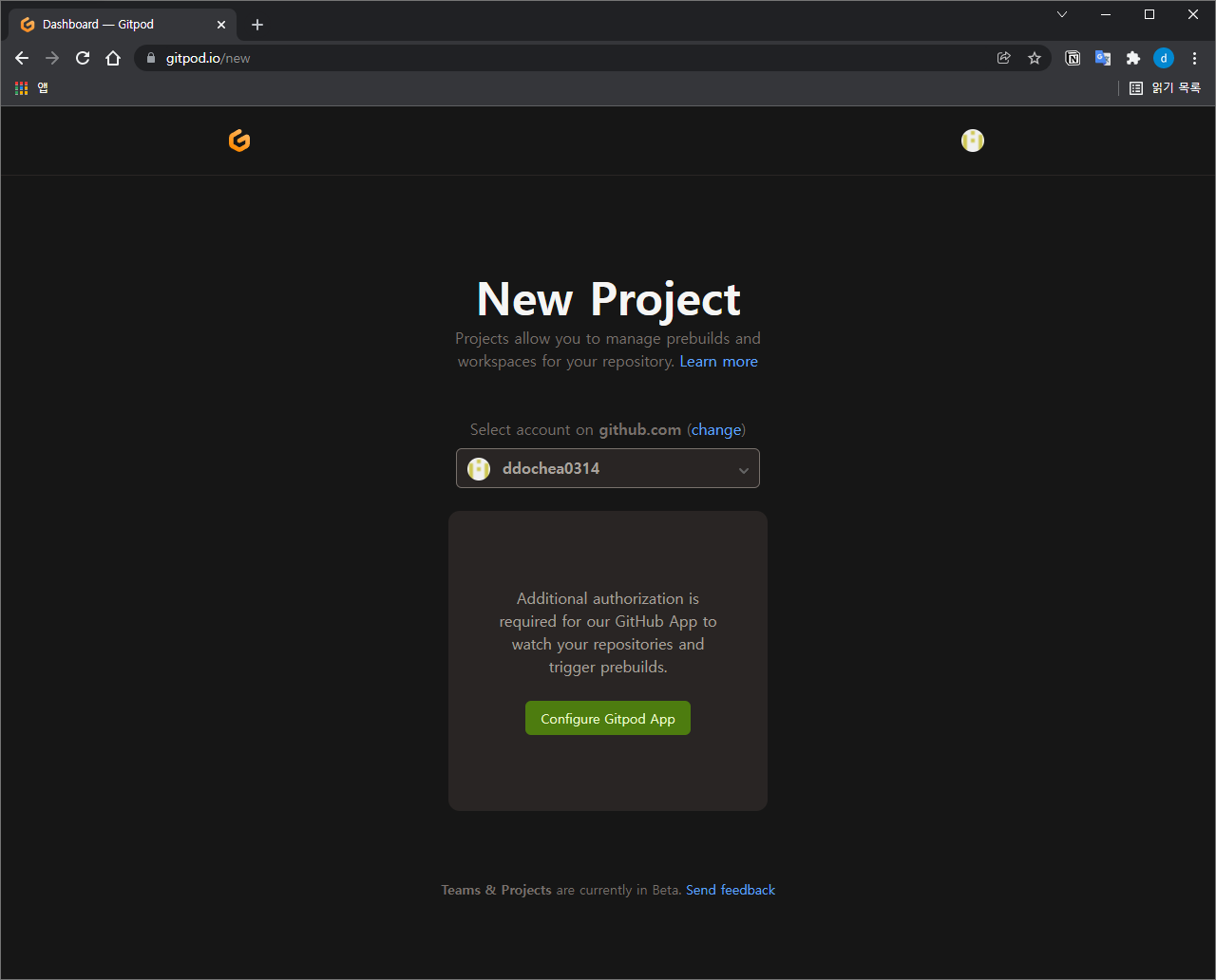Select the Dashboard — Gitpod tab
Image resolution: width=1216 pixels, height=980 pixels.
[x=123, y=25]
